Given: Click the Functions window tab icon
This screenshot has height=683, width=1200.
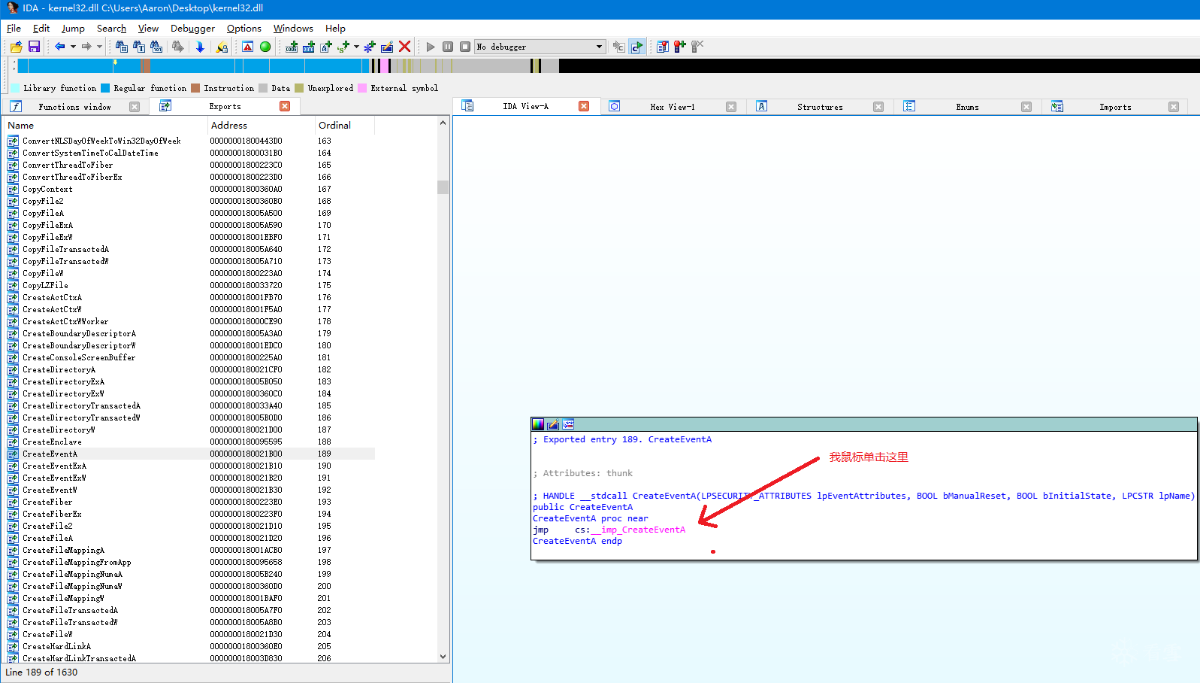Looking at the screenshot, I should click(16, 106).
